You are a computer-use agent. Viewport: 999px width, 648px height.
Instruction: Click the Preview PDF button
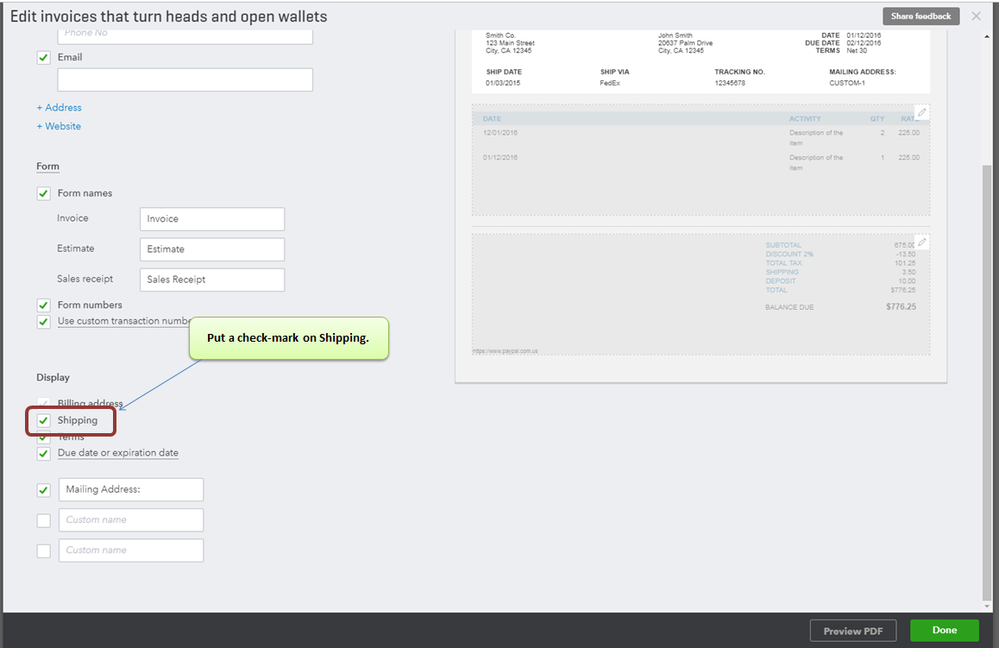point(852,630)
